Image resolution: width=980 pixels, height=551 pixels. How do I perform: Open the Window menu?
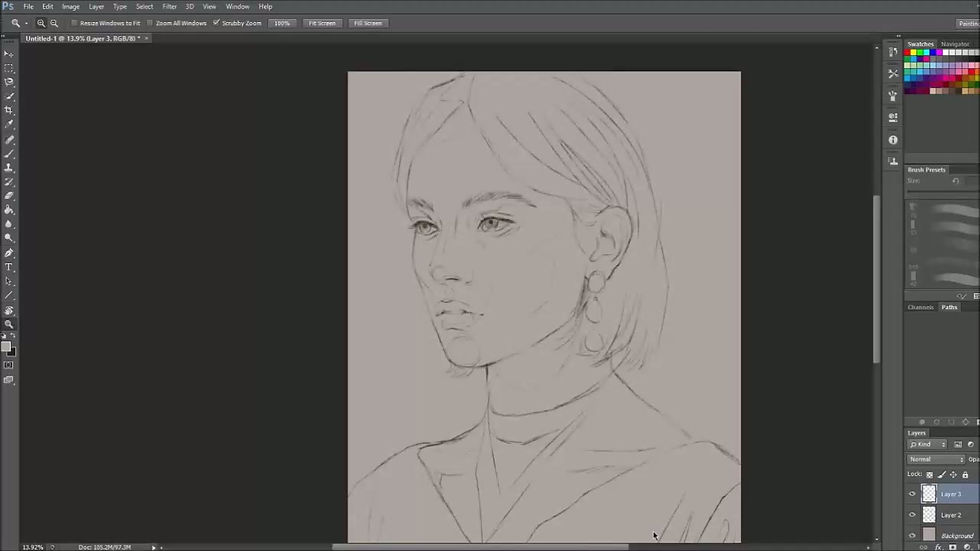coord(238,6)
